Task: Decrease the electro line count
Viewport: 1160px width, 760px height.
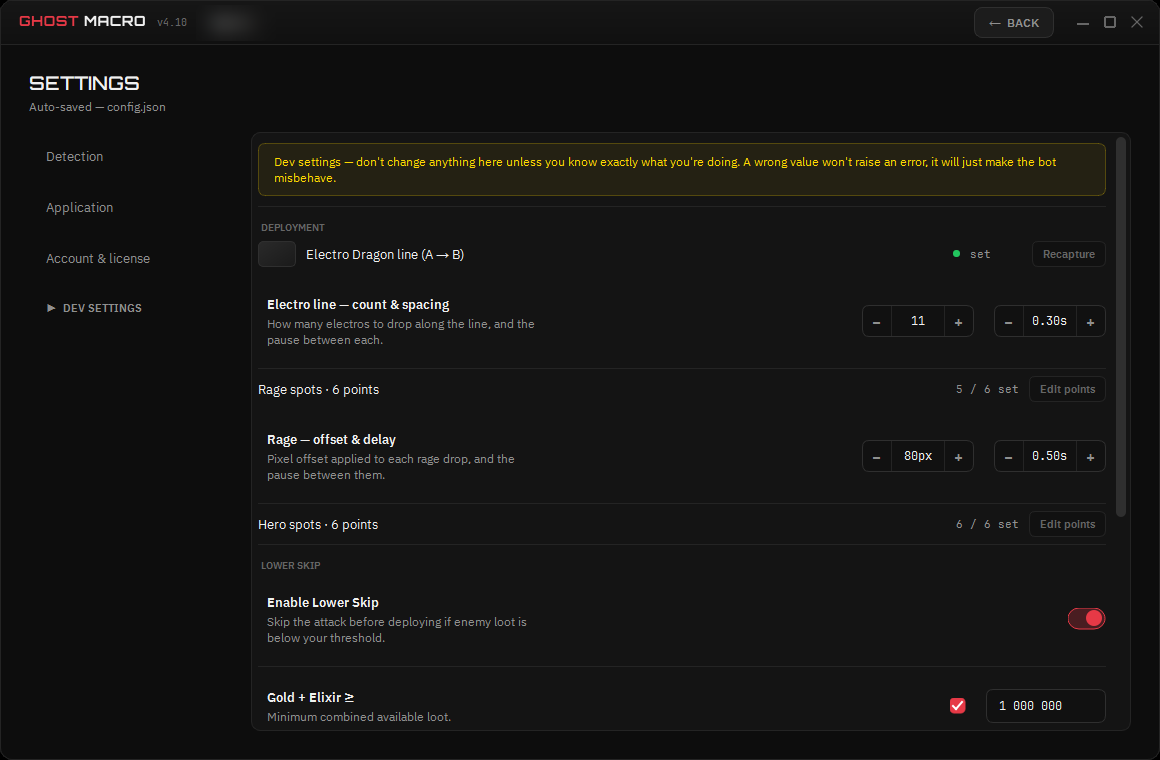Action: (877, 321)
